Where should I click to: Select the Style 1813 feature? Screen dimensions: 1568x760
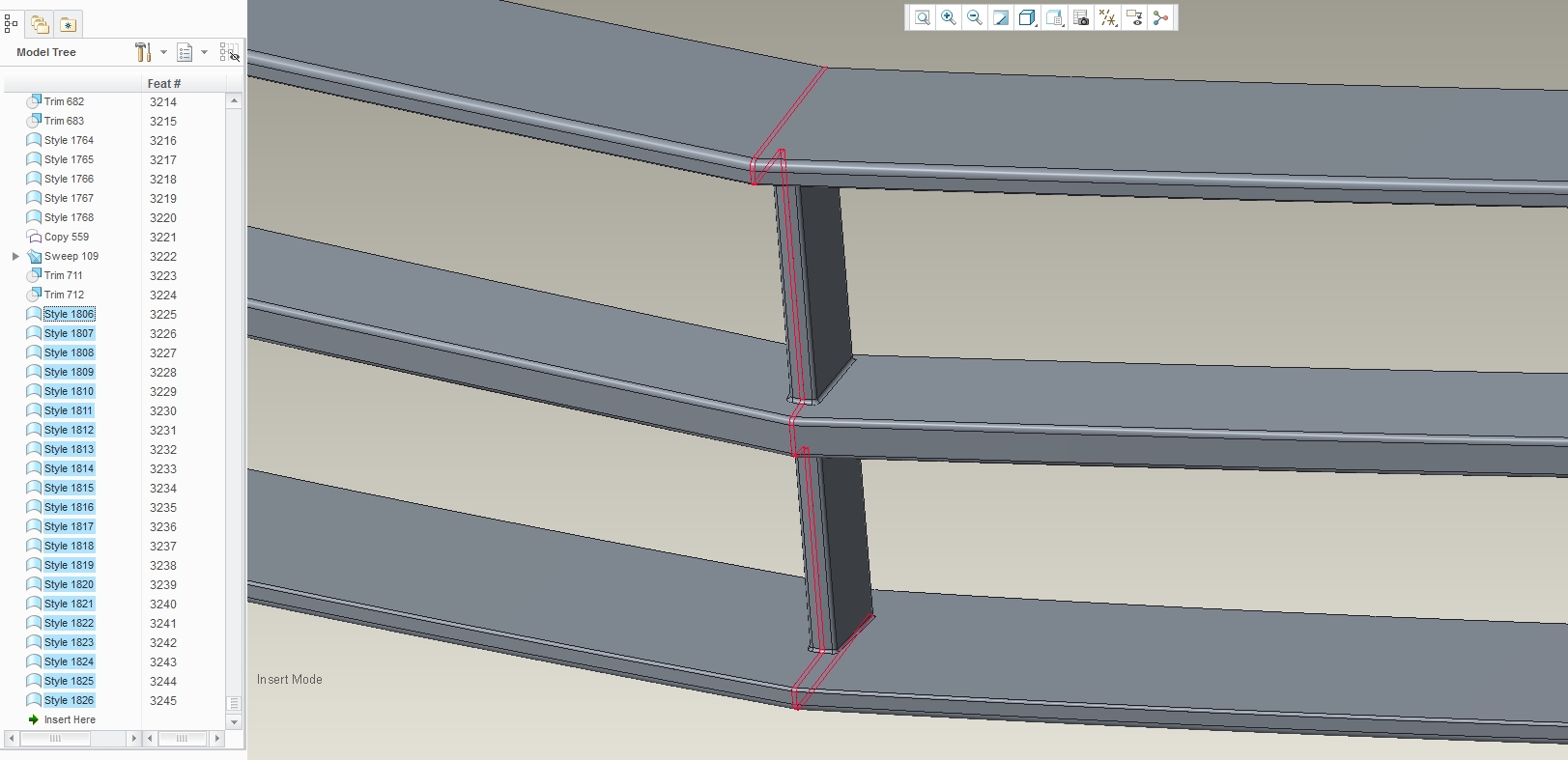click(x=69, y=449)
